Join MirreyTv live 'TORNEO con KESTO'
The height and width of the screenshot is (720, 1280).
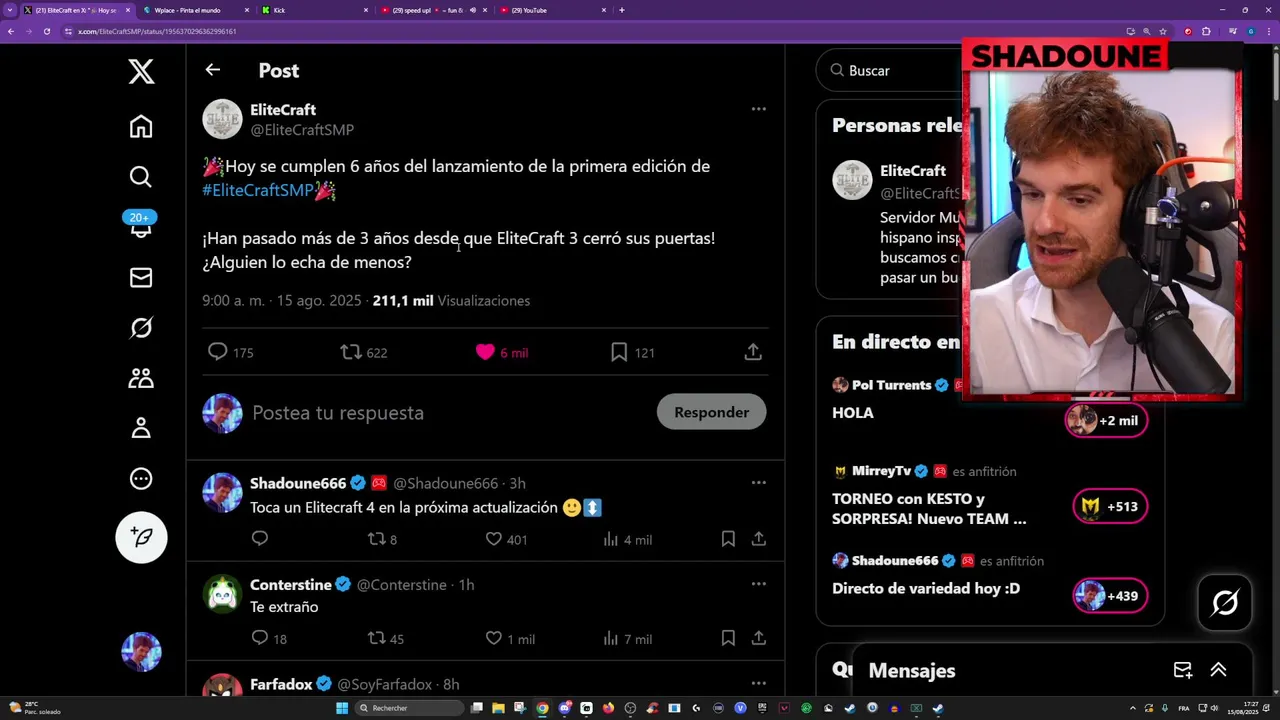pos(1110,506)
